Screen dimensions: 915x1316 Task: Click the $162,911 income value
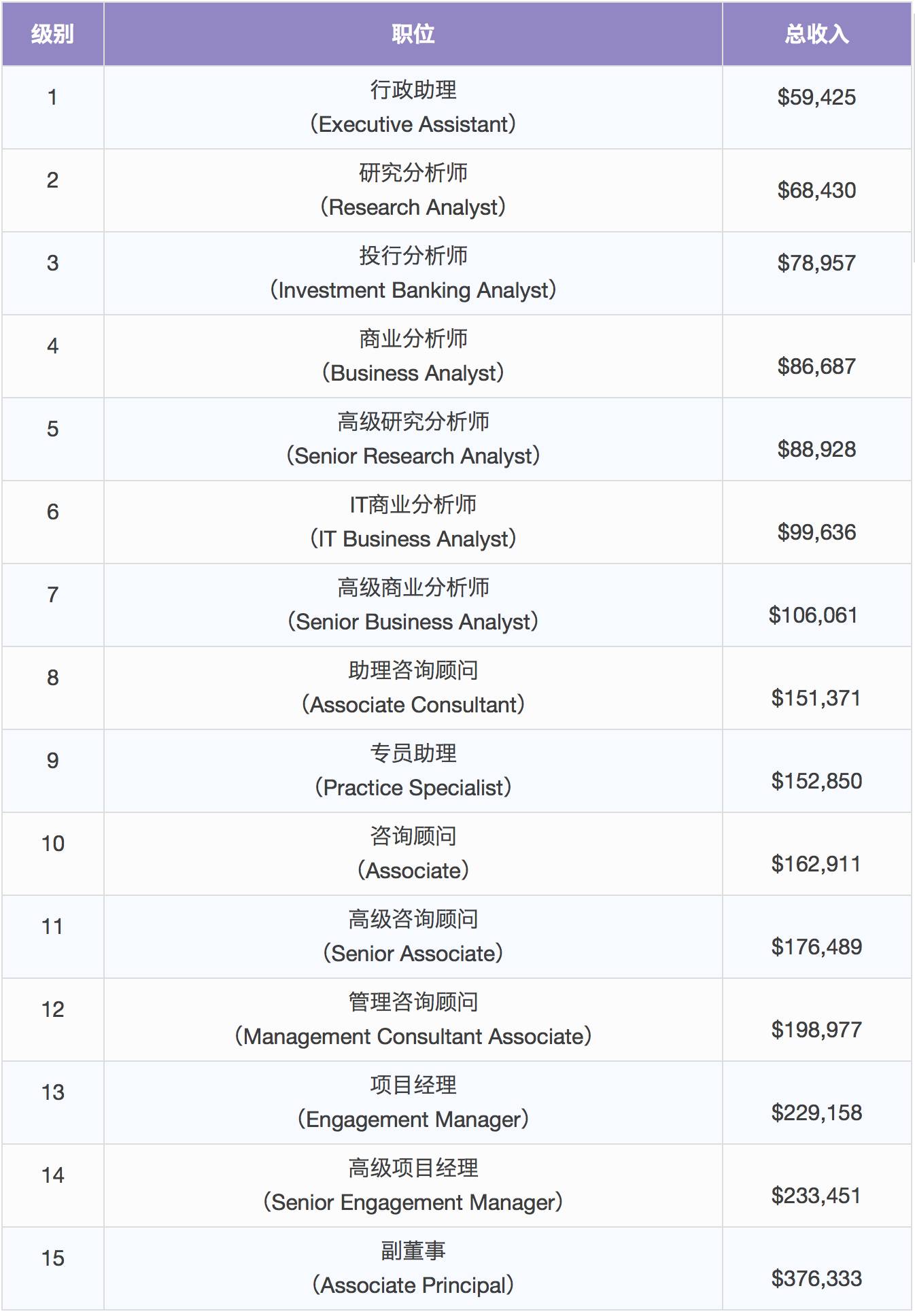coord(816,864)
